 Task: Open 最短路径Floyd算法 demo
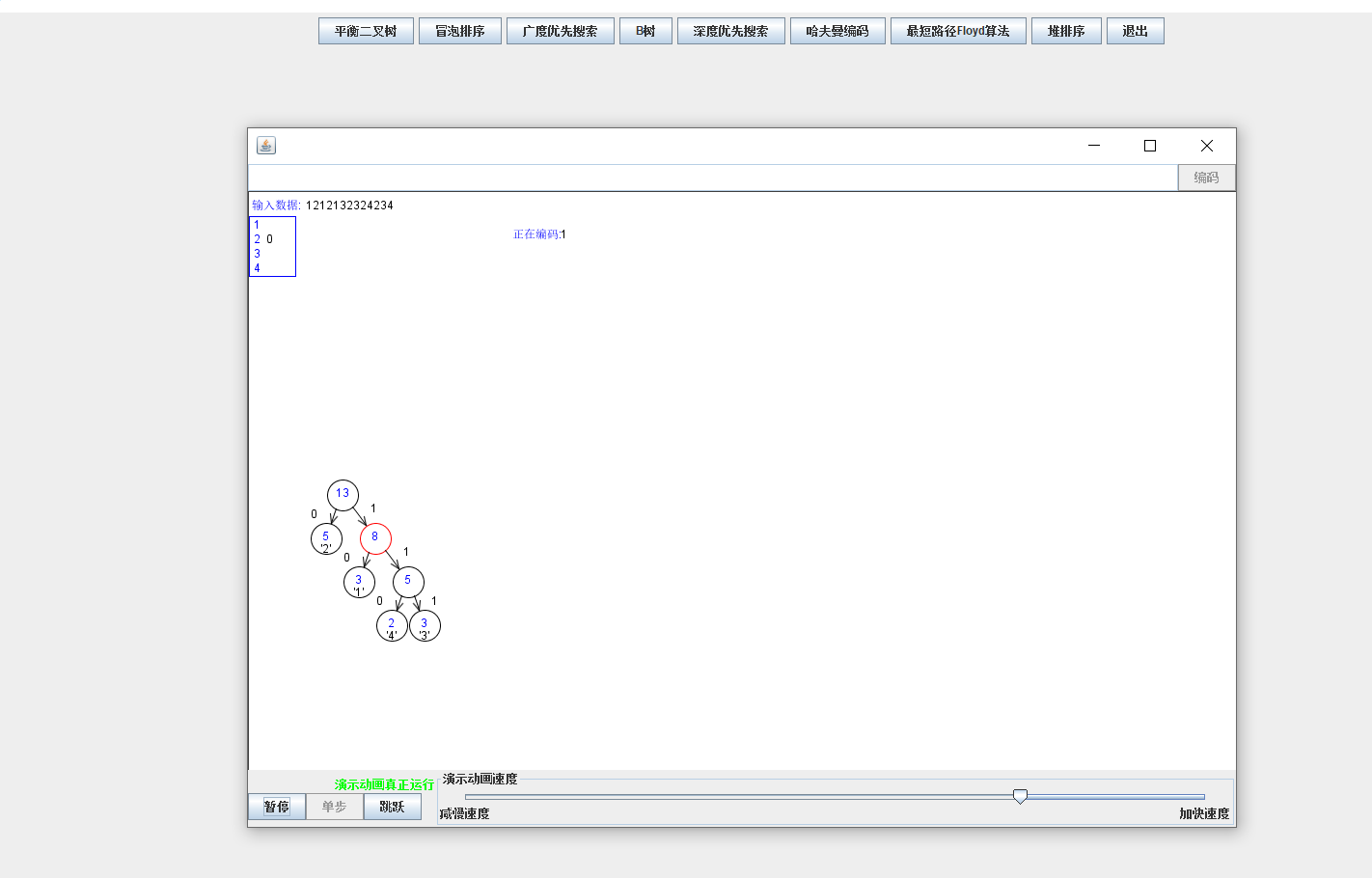[958, 32]
